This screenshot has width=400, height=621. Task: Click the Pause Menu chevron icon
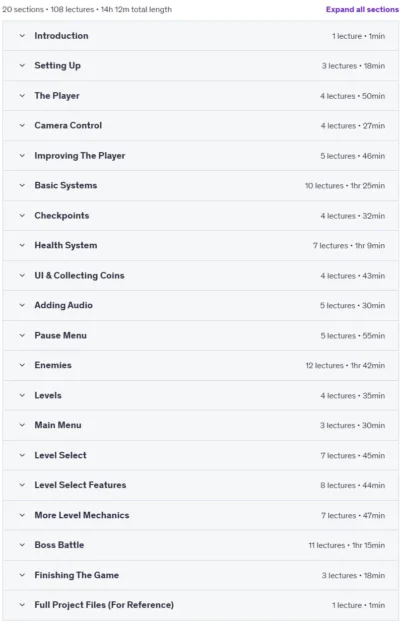pyautogui.click(x=22, y=335)
